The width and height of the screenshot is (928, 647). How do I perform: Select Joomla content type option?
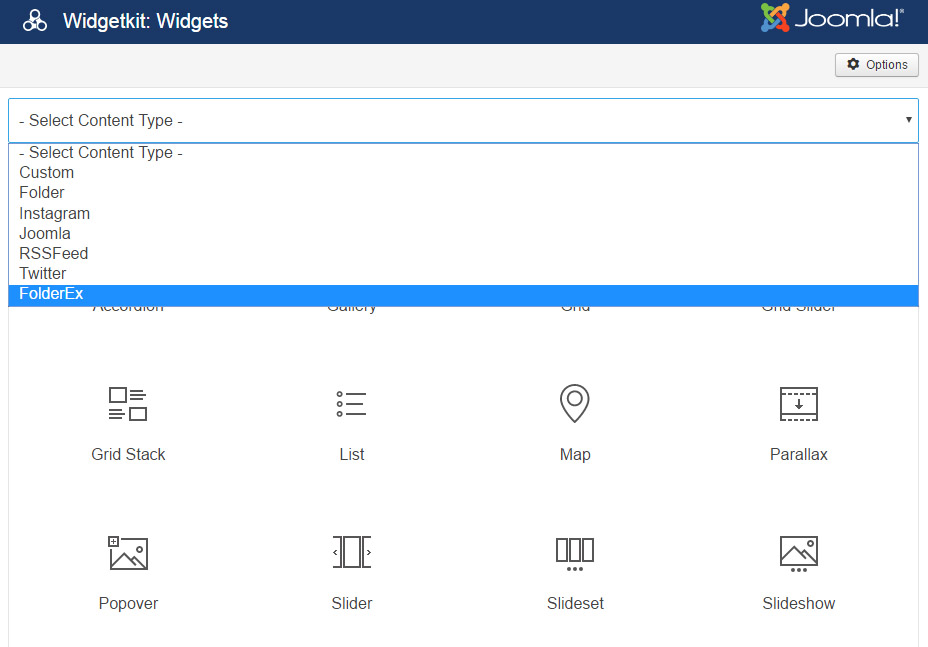(x=463, y=233)
